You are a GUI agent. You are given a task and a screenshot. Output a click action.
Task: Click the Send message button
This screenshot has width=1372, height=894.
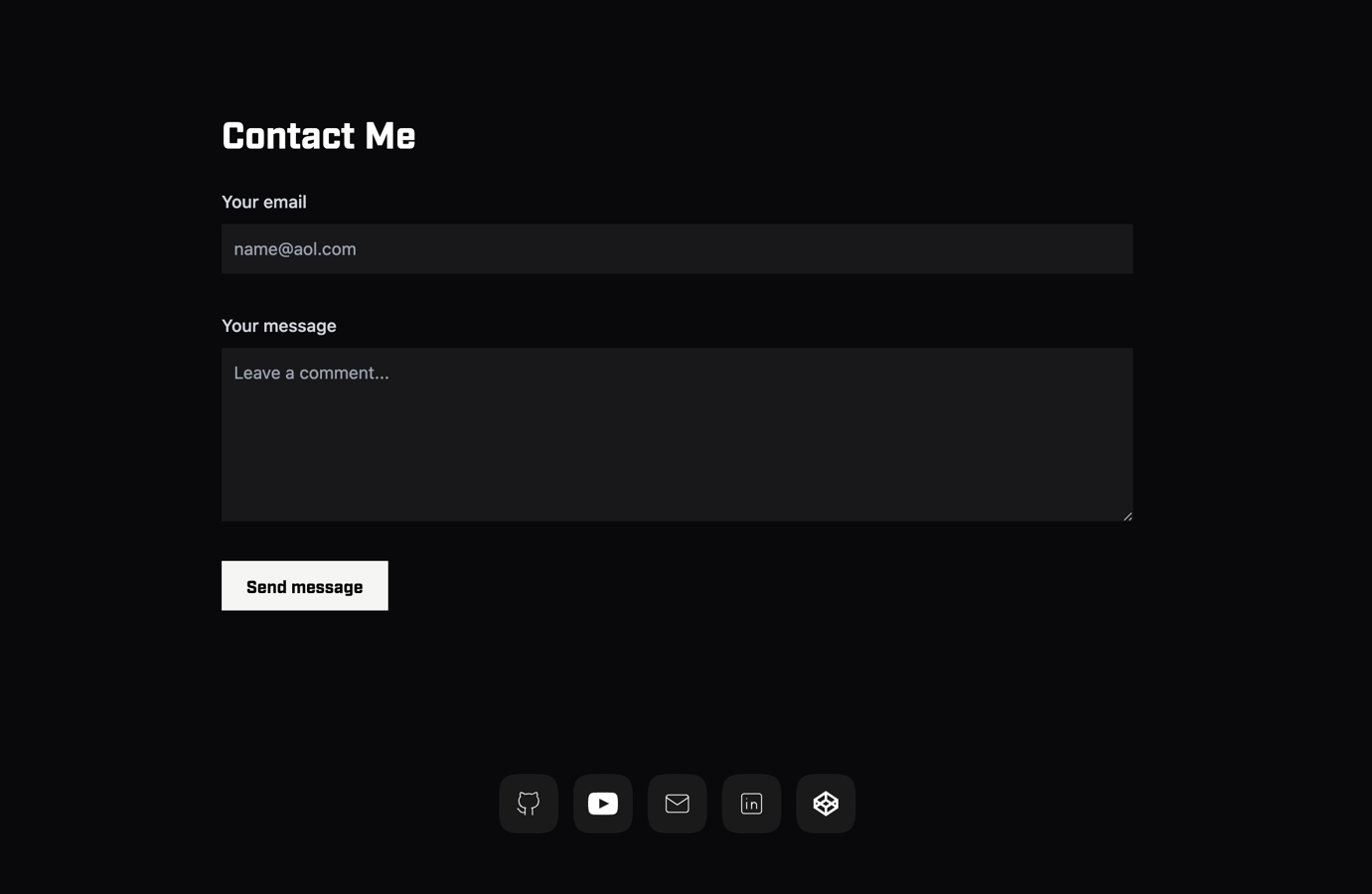click(x=305, y=586)
